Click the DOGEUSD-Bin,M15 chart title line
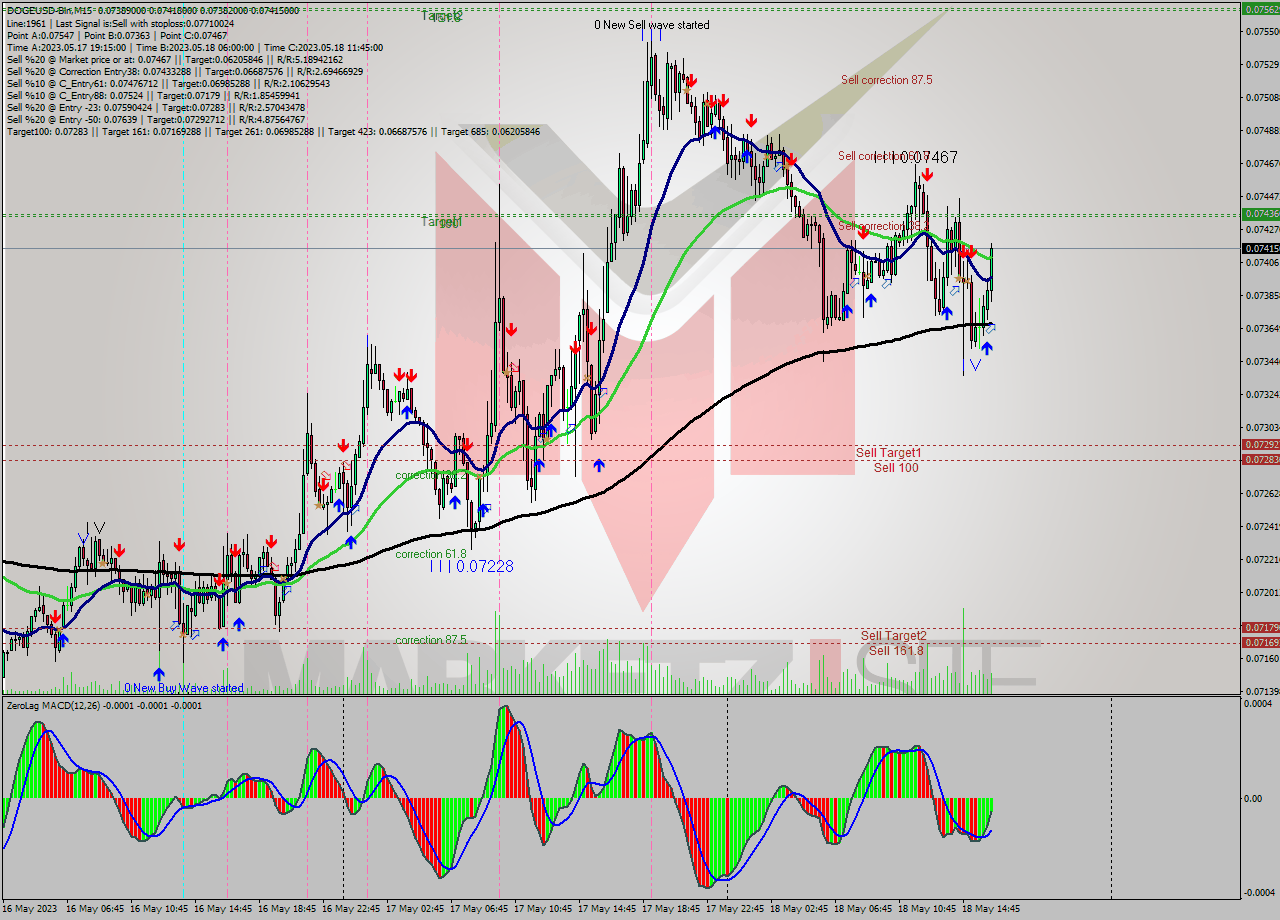This screenshot has height=920, width=1280. [152, 10]
